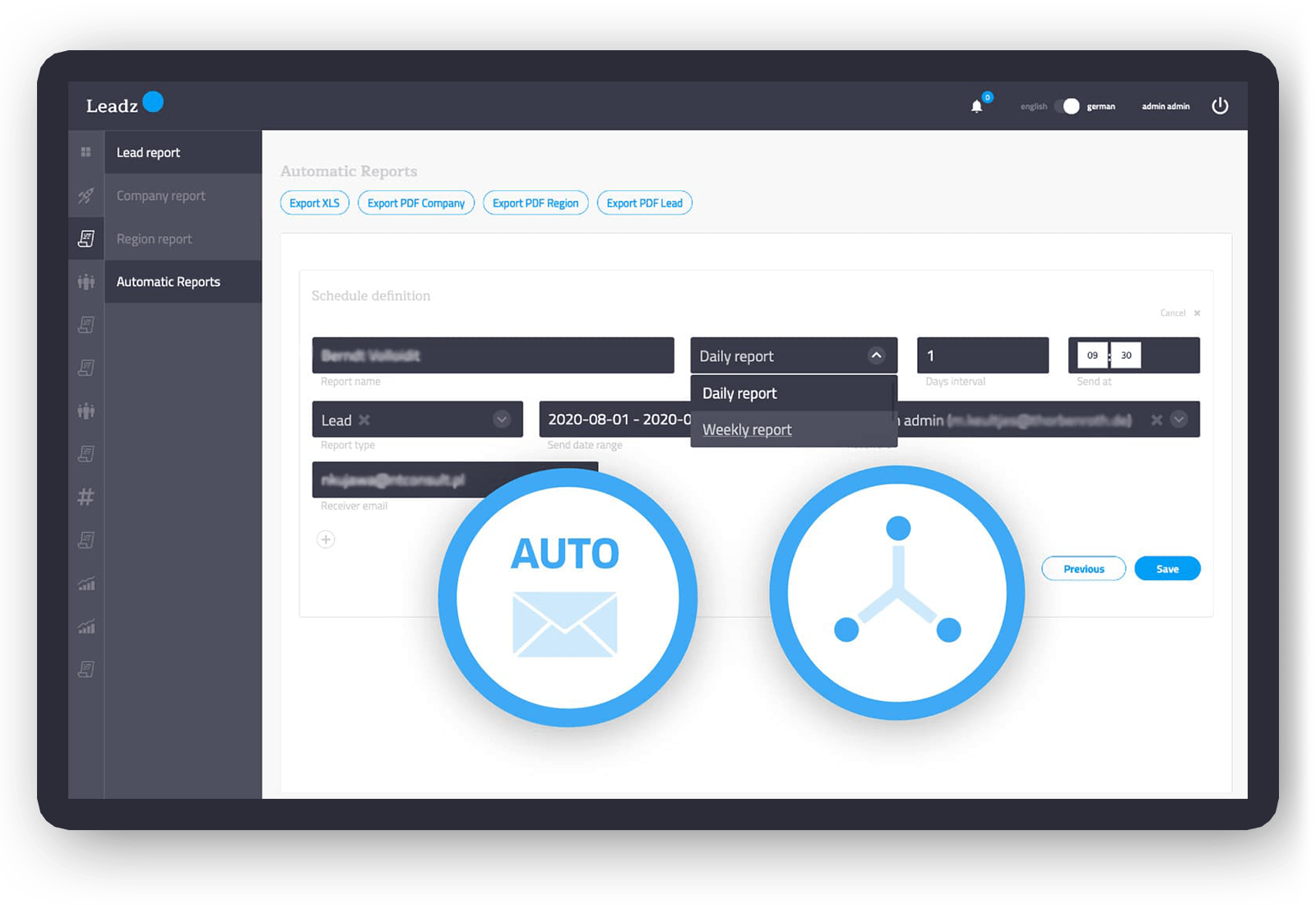Click the Previous button
This screenshot has width=1316, height=905.
click(x=1083, y=569)
